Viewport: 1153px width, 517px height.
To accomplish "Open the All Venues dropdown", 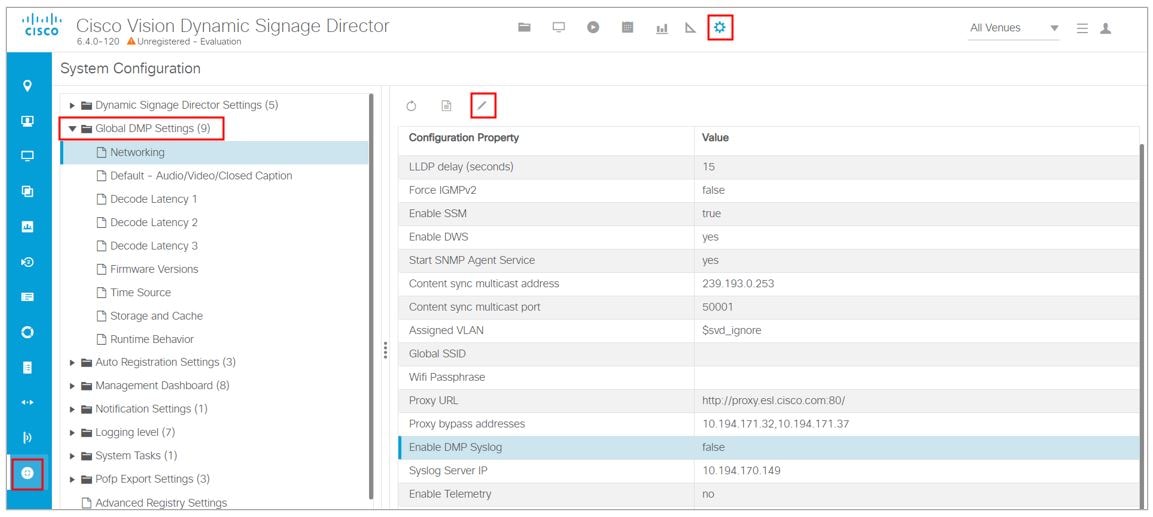I will tap(1013, 28).
